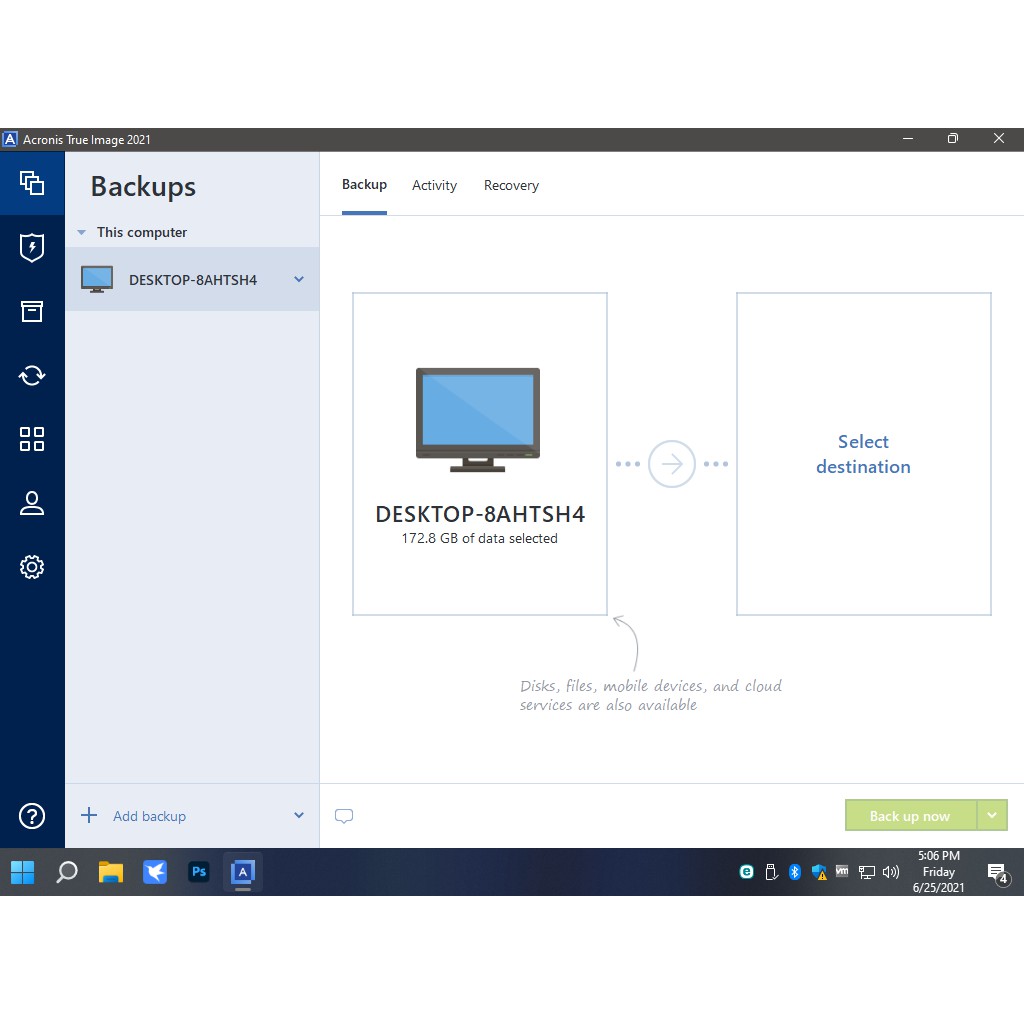Click the DESKTOP-8AHTSH4 backup source box
Screen dimensions: 1024x1024
[479, 454]
